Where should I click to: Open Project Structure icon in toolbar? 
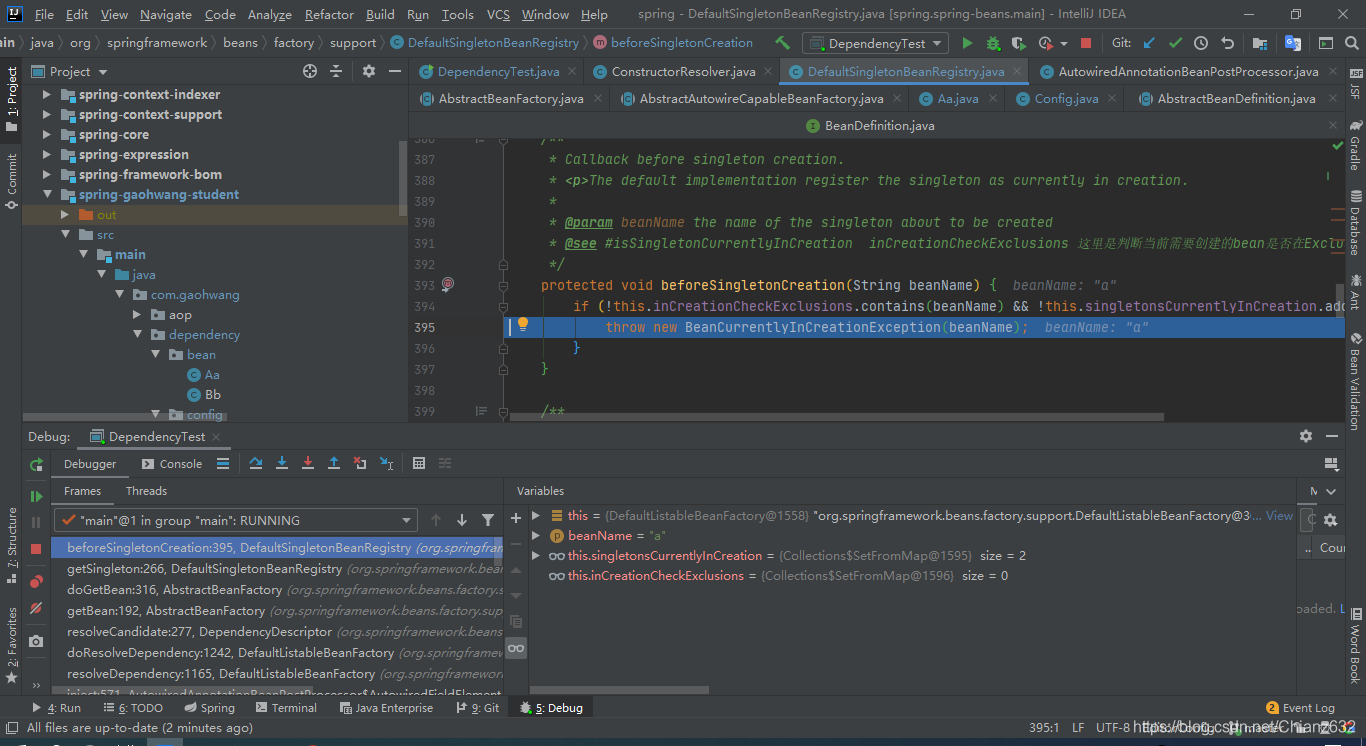[1260, 43]
